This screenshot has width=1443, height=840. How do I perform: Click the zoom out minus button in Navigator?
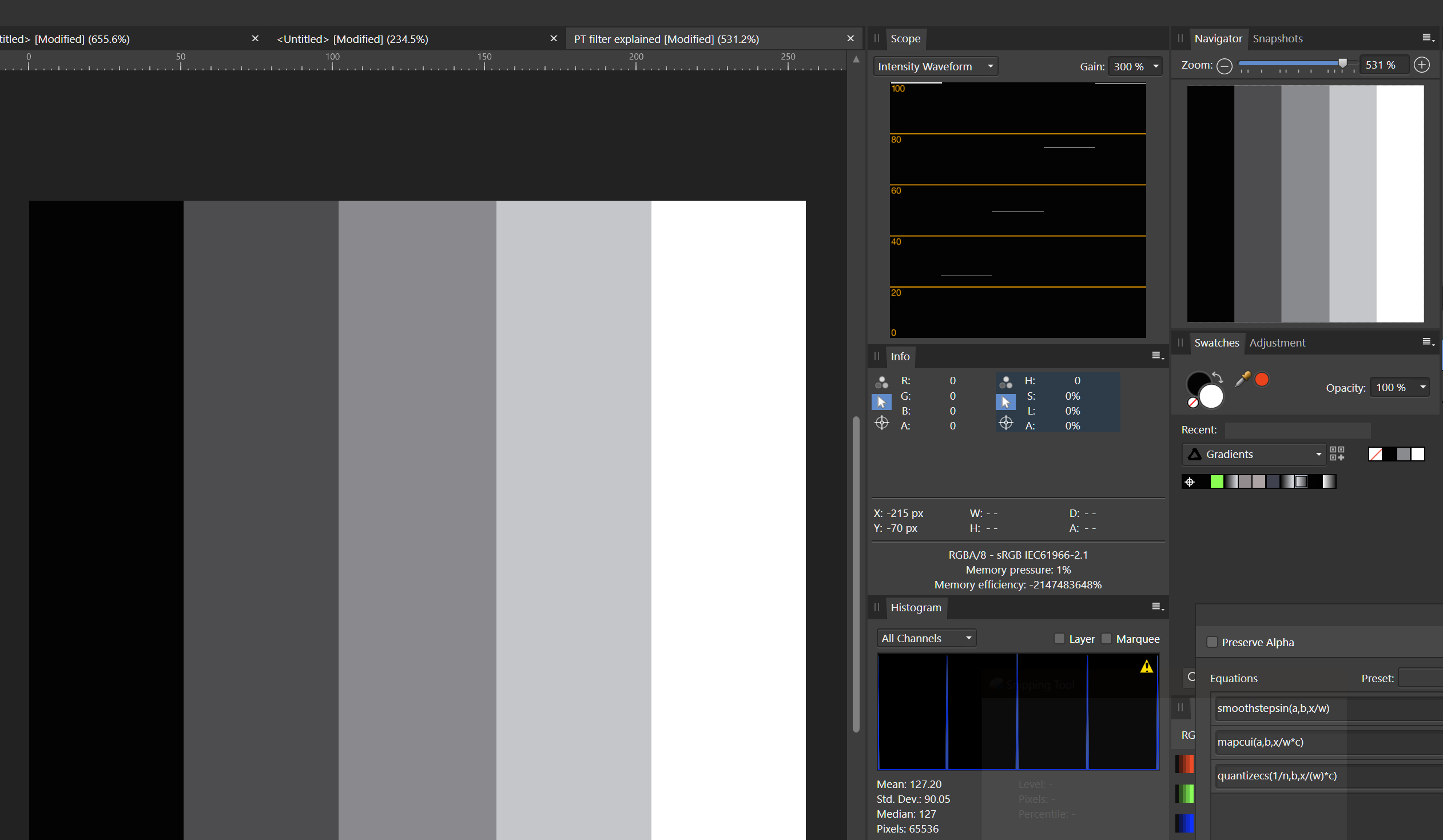pos(1226,66)
